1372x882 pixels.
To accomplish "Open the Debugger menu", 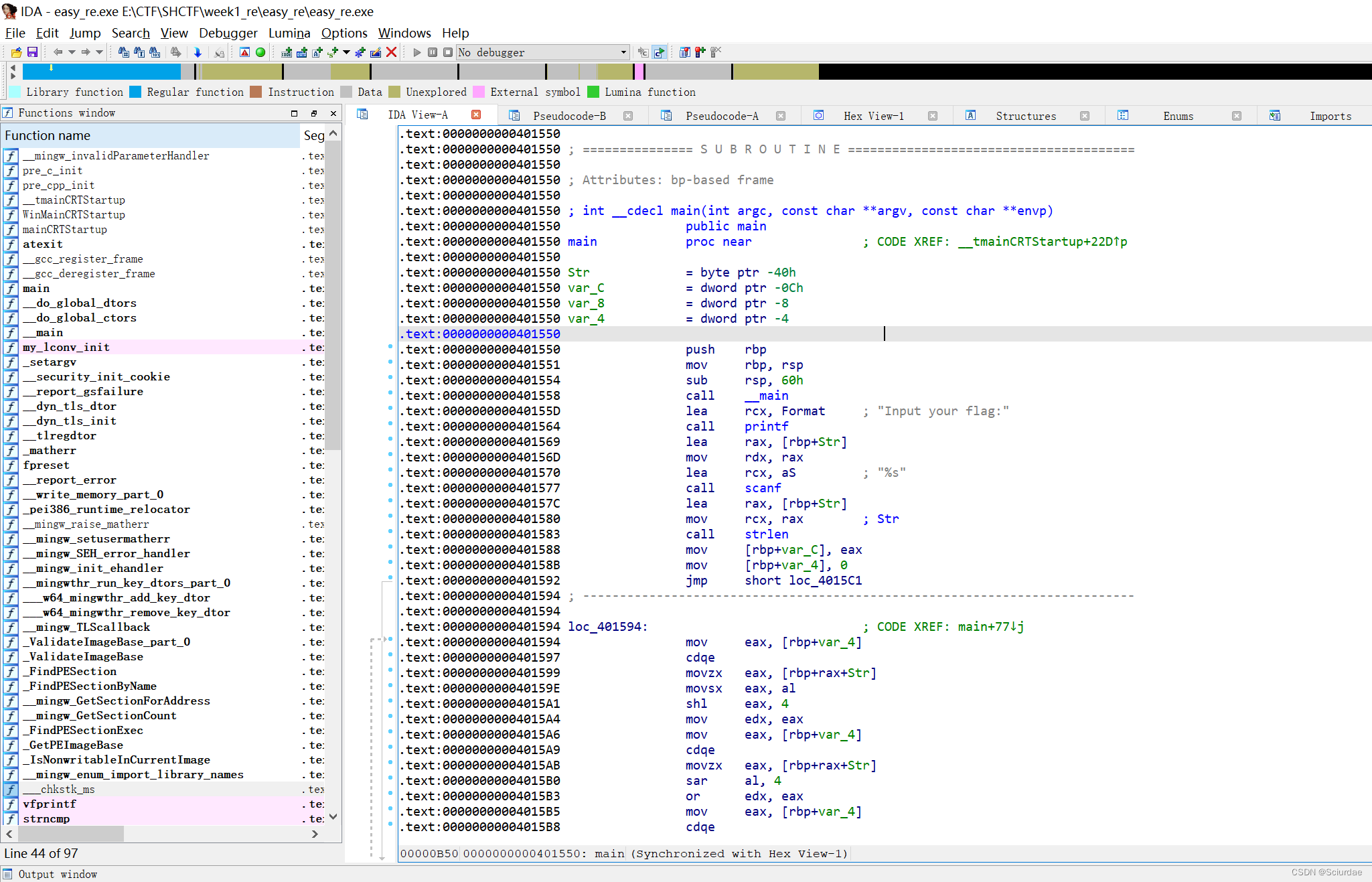I will click(228, 33).
